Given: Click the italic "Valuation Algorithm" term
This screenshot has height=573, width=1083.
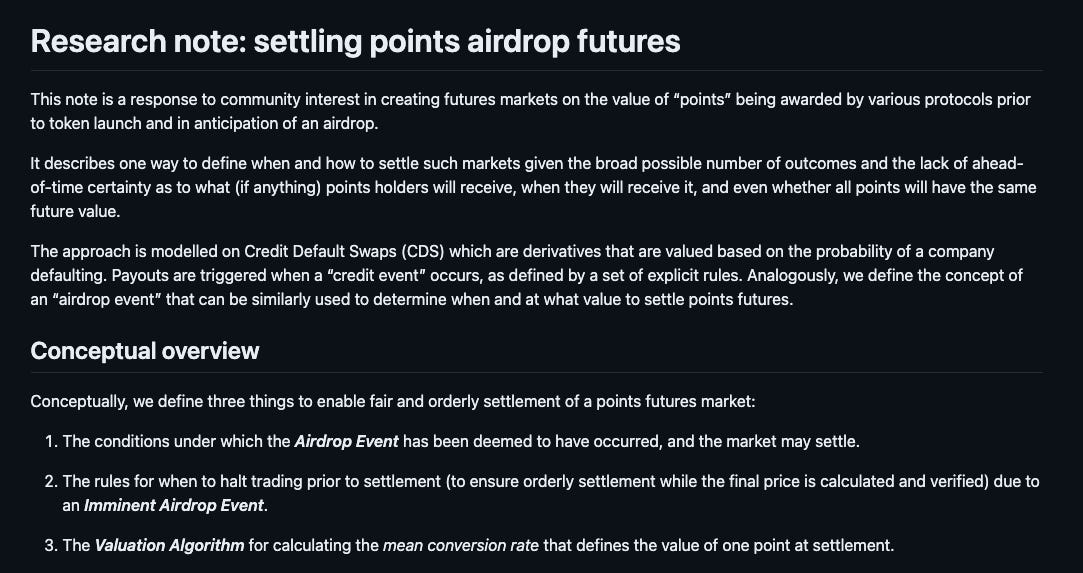Looking at the screenshot, I should (169, 545).
